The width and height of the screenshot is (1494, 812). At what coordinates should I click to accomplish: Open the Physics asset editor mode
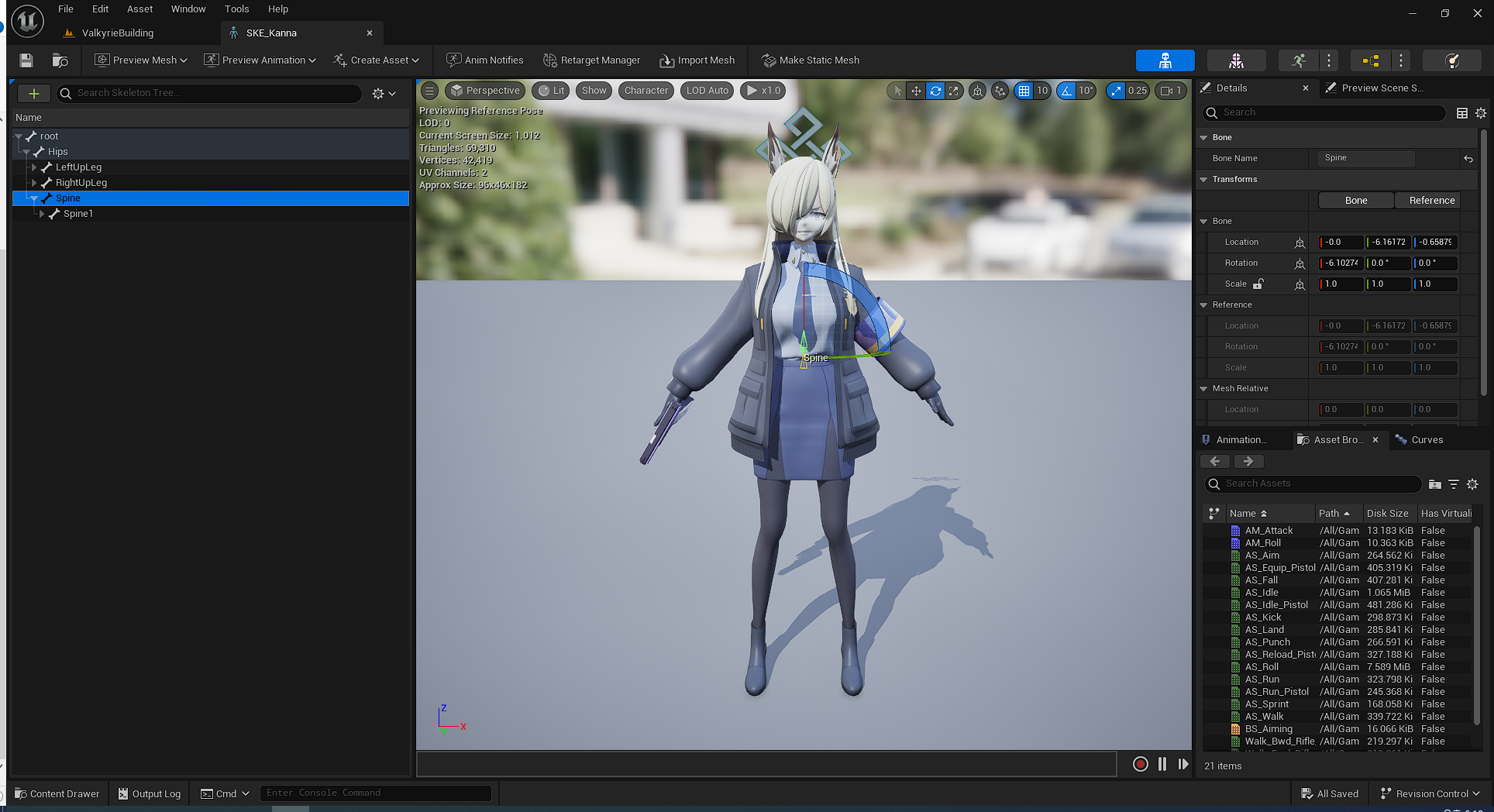pos(1452,60)
